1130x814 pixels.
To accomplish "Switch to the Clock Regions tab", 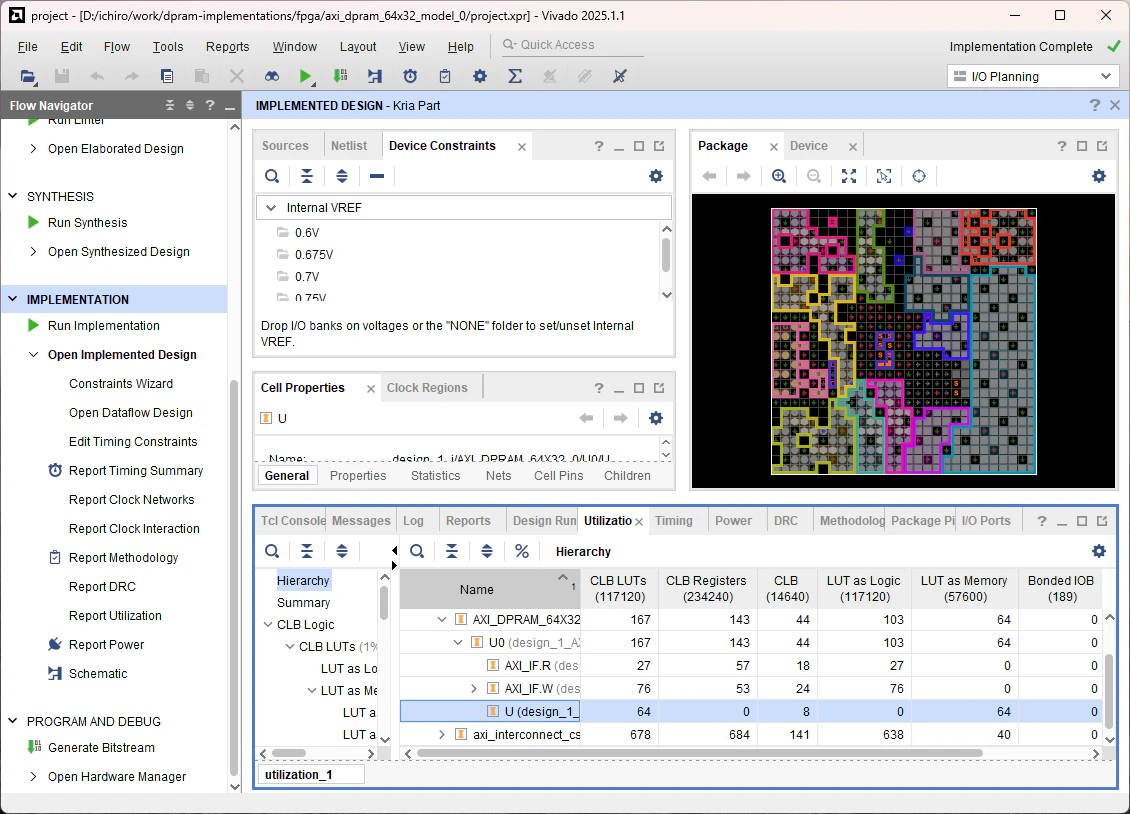I will tap(427, 388).
